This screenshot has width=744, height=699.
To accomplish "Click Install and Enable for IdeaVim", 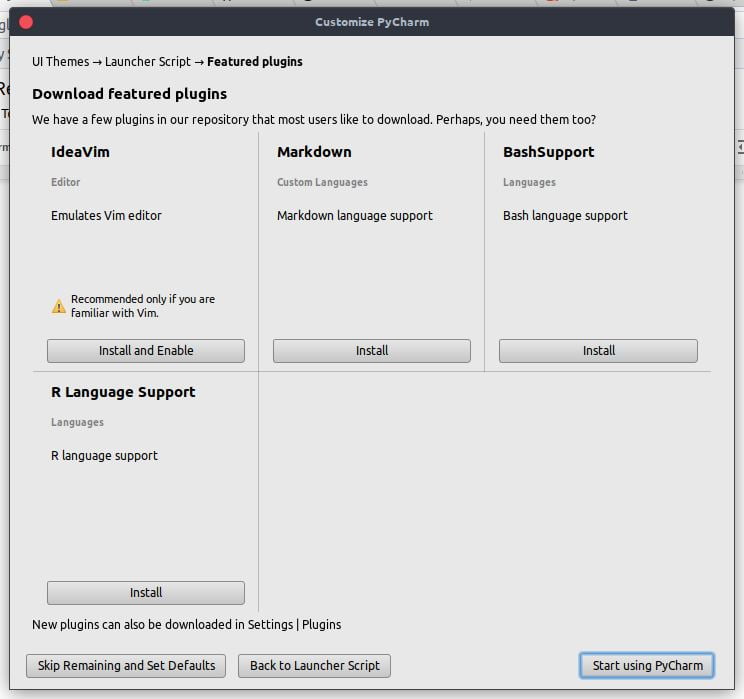I will click(x=146, y=351).
